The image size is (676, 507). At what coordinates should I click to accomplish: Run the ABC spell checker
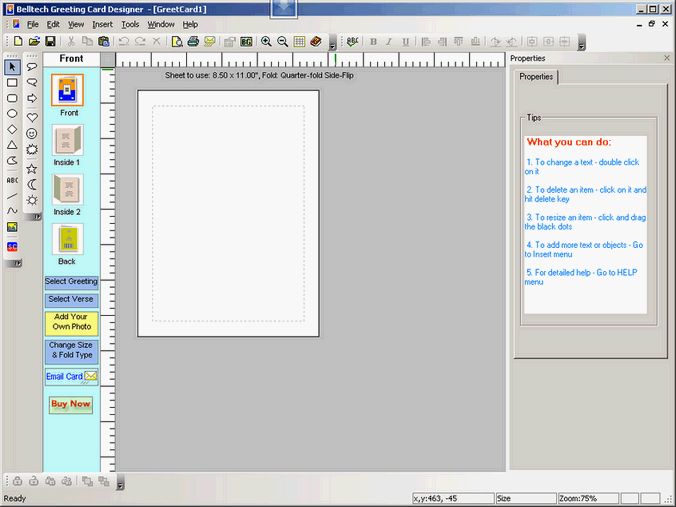click(352, 41)
